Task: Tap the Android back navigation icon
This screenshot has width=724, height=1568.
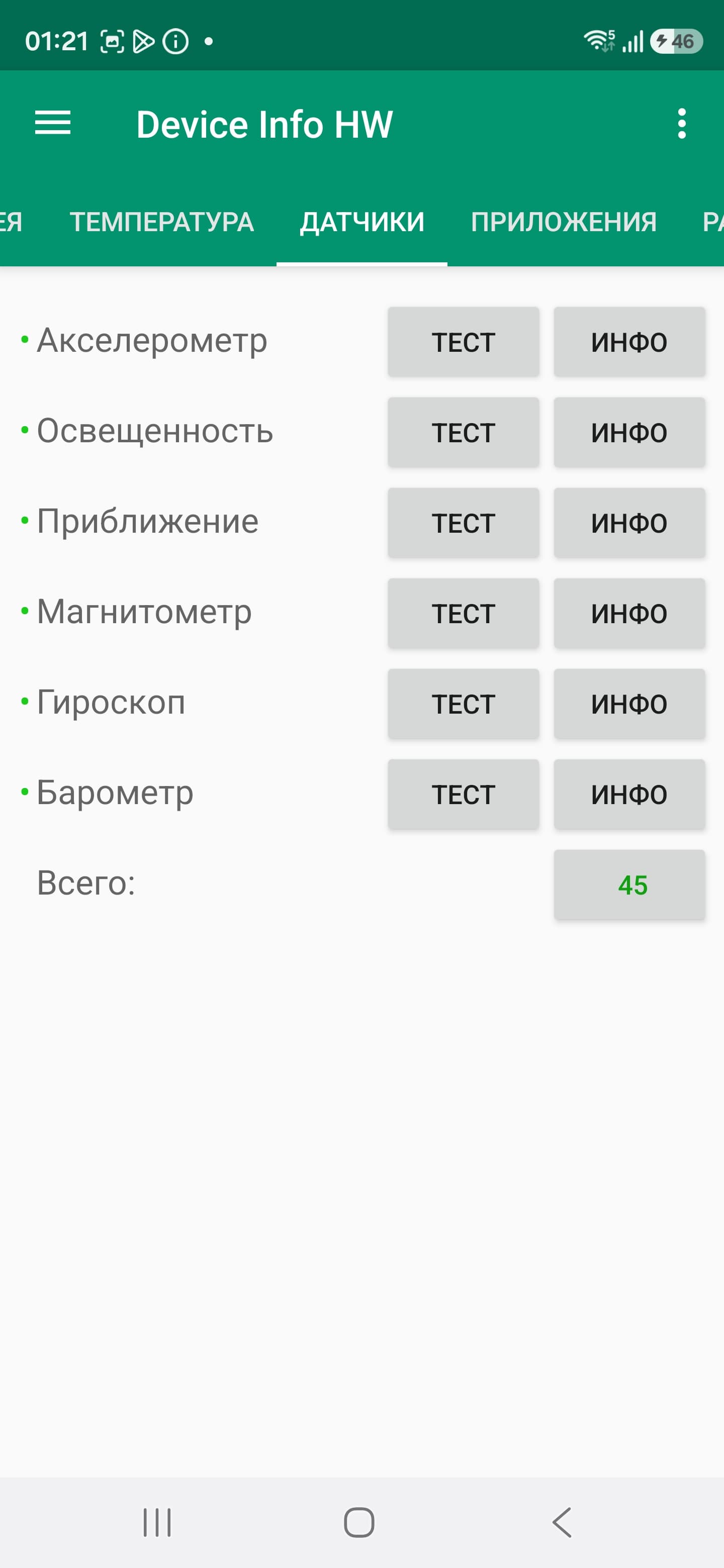Action: (x=562, y=1522)
